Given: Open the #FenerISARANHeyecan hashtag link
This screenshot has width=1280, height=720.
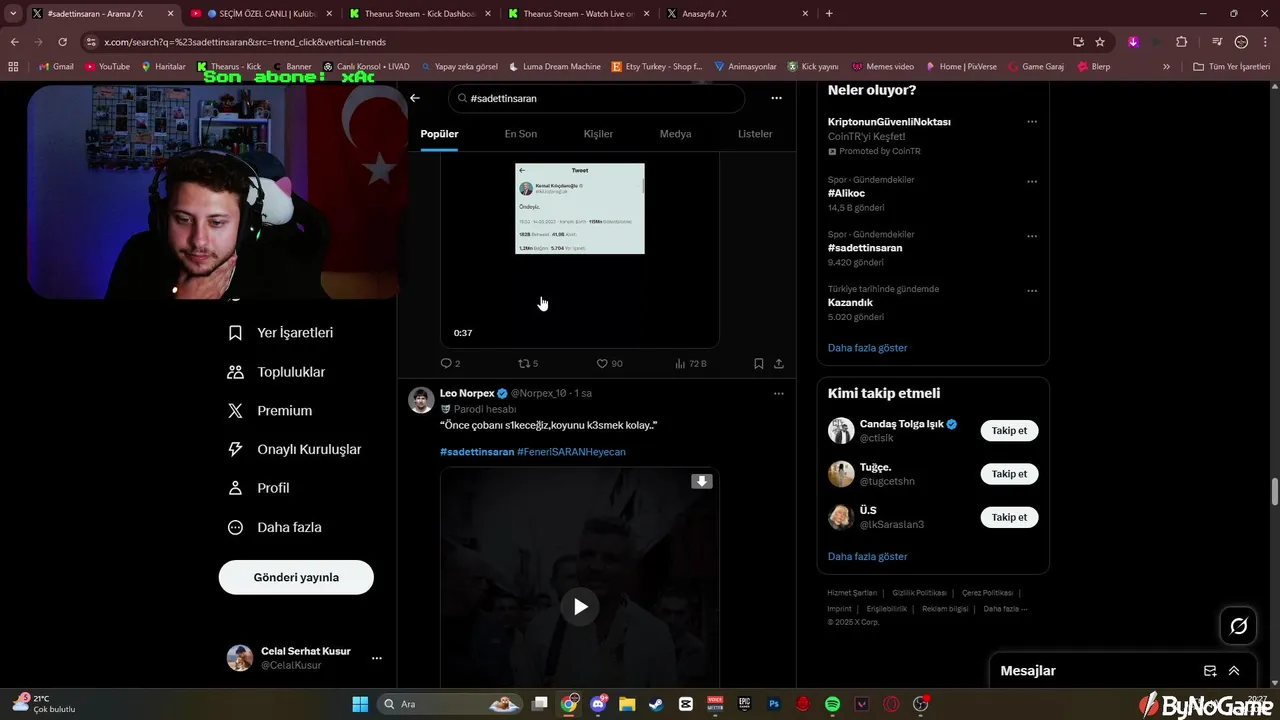Looking at the screenshot, I should [x=571, y=452].
